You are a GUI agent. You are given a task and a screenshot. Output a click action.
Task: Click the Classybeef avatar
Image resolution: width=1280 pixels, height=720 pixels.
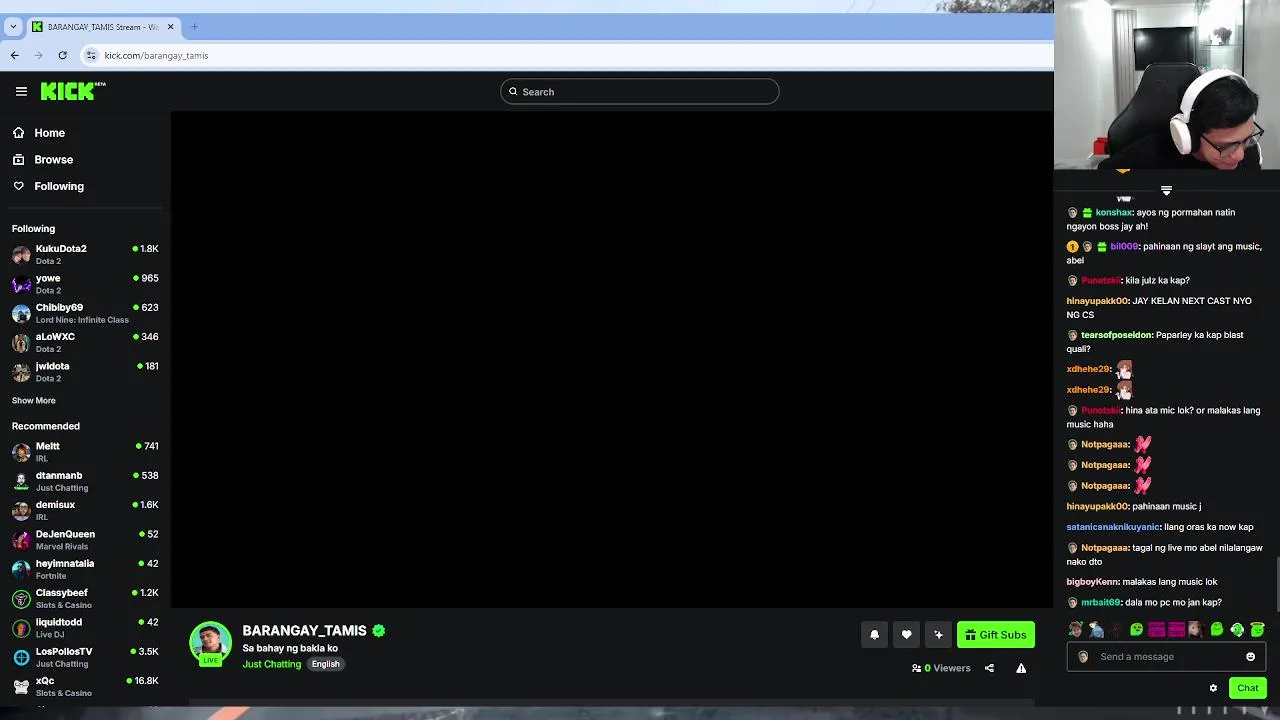21,599
